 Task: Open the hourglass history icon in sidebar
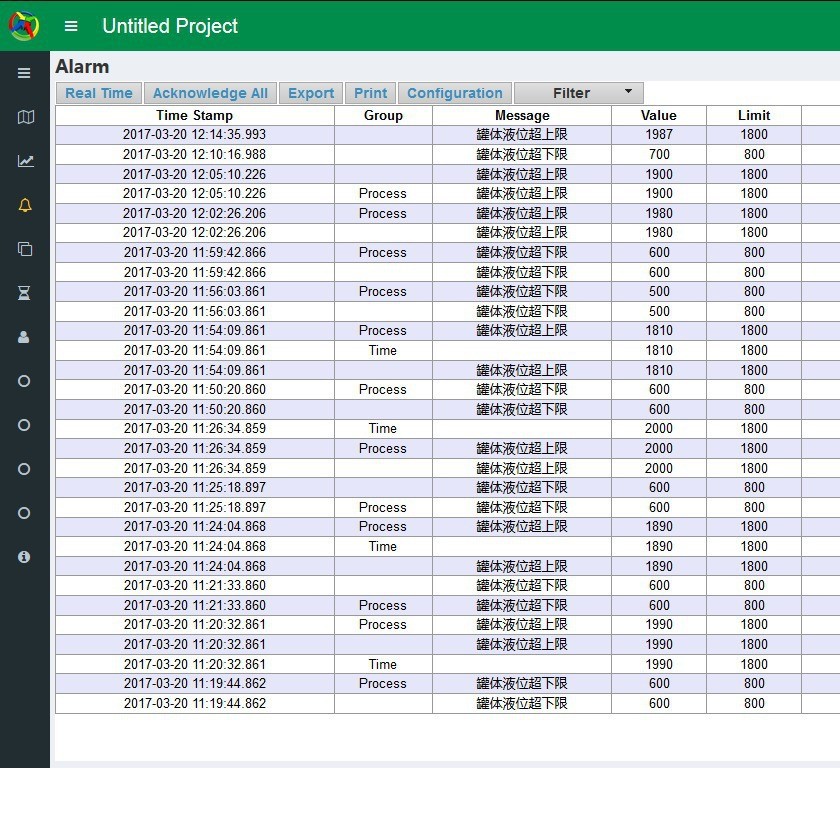click(25, 293)
